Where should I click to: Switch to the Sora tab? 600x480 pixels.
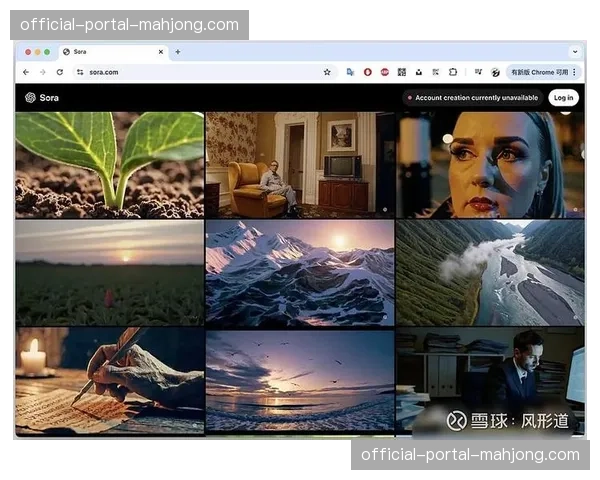[x=105, y=51]
